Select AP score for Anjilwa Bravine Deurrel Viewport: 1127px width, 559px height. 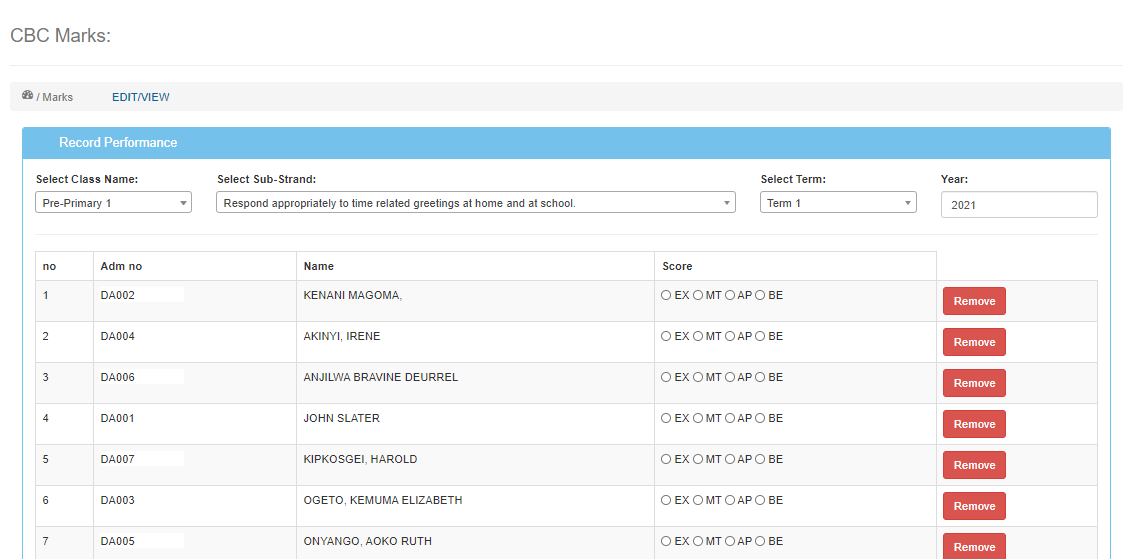730,377
